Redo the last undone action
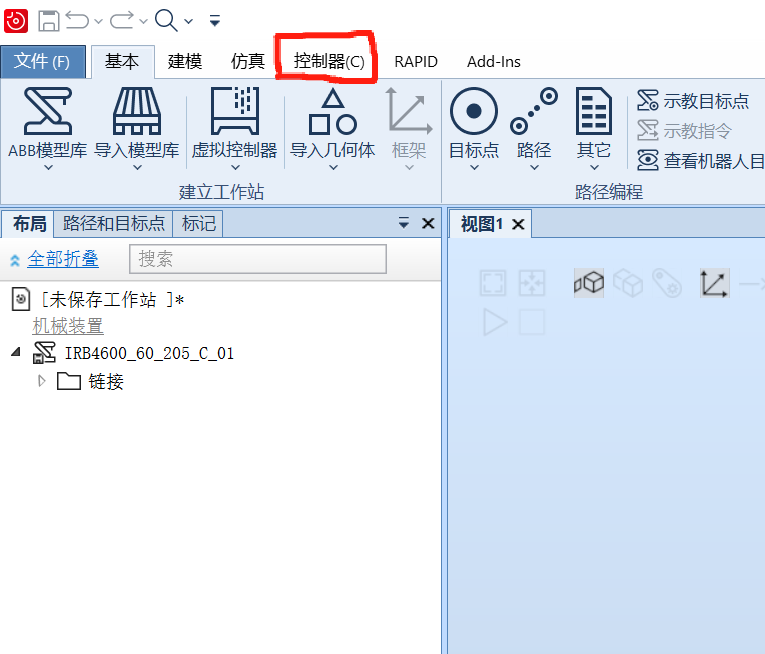Viewport: 765px width, 654px height. coord(122,20)
